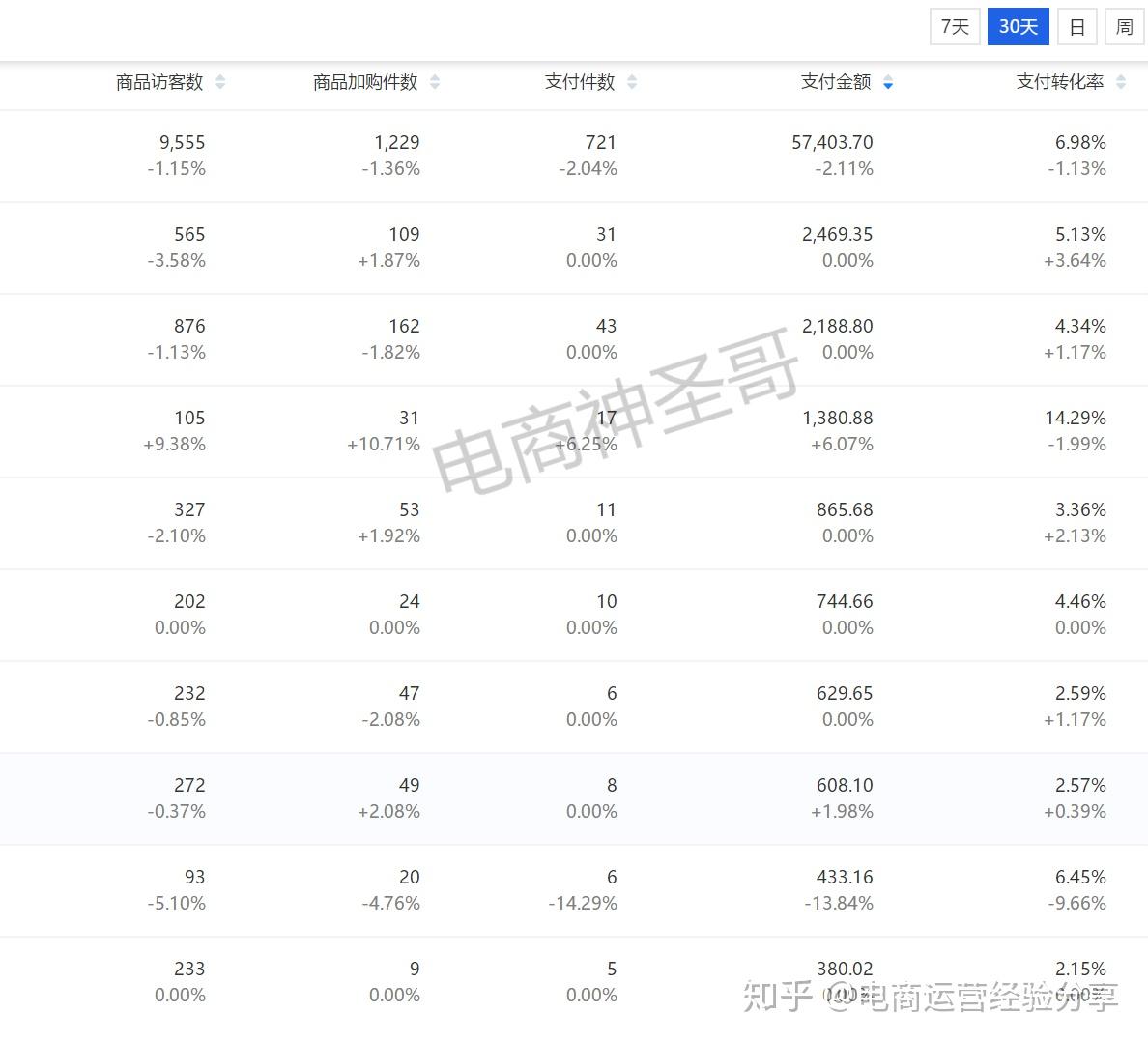Sort by 支付金额 using its sort arrows

pos(888,82)
